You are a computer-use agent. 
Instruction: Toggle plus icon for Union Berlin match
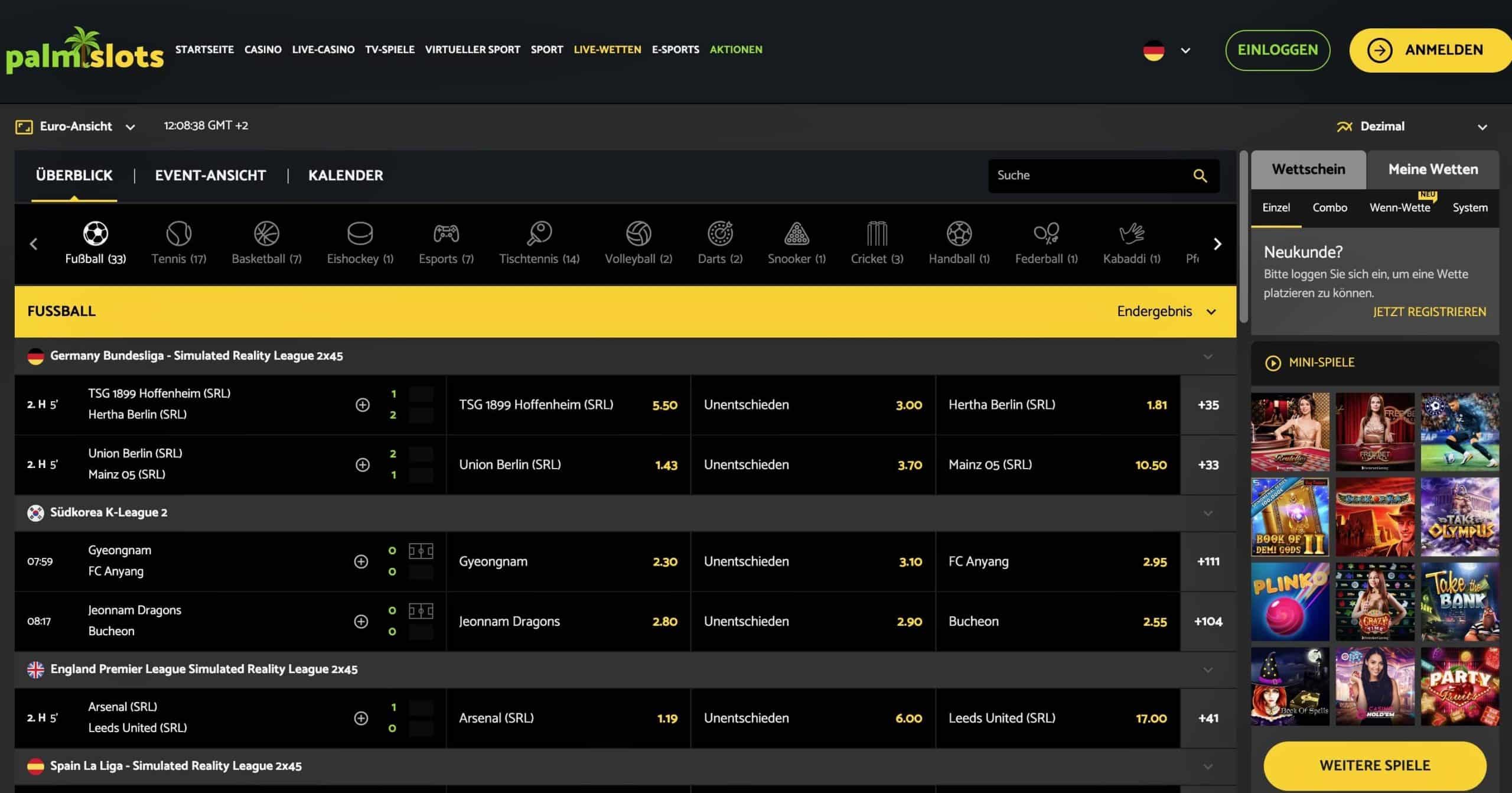pos(362,464)
